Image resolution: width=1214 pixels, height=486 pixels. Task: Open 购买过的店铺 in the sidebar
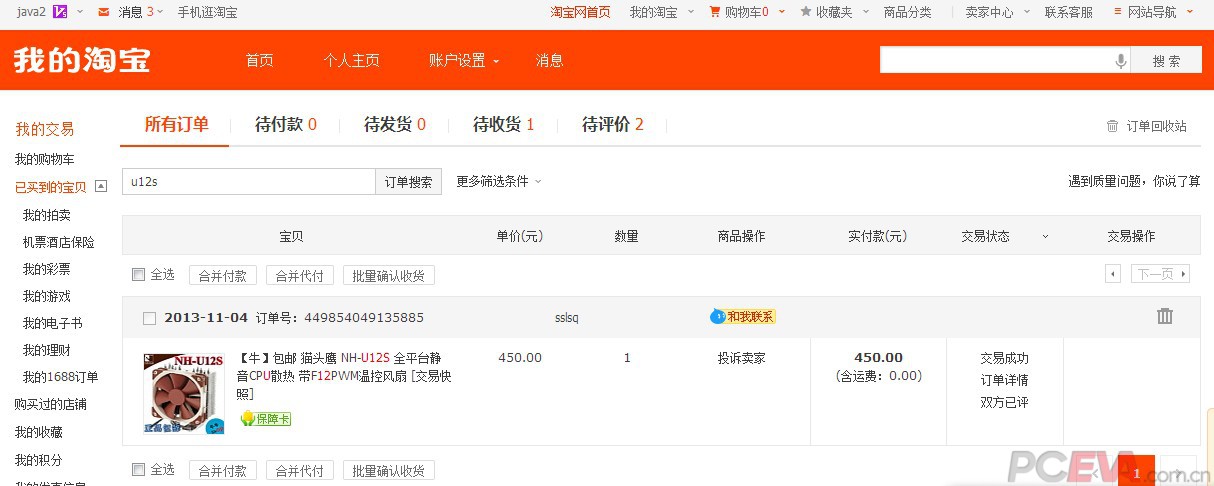pos(50,405)
